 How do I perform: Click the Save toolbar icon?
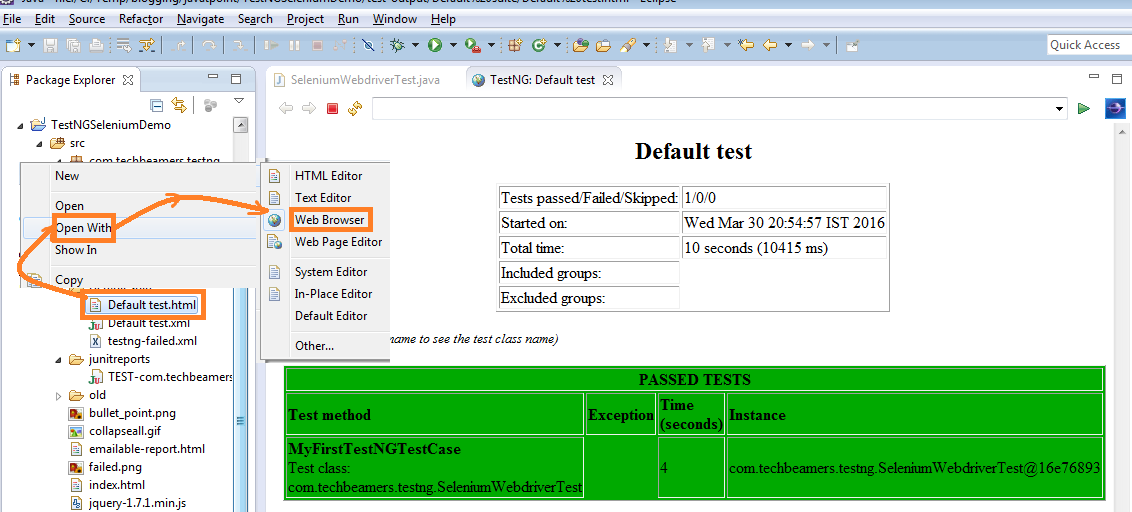[x=51, y=45]
